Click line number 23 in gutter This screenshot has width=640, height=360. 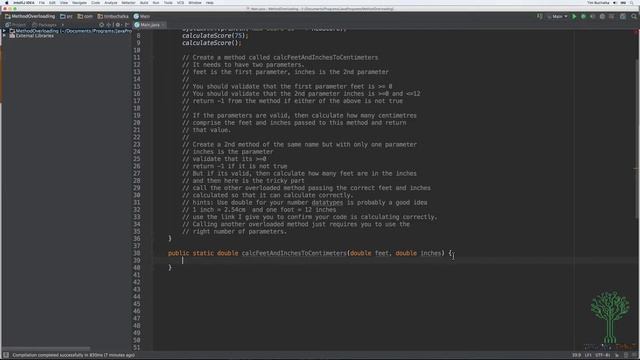coord(136,144)
